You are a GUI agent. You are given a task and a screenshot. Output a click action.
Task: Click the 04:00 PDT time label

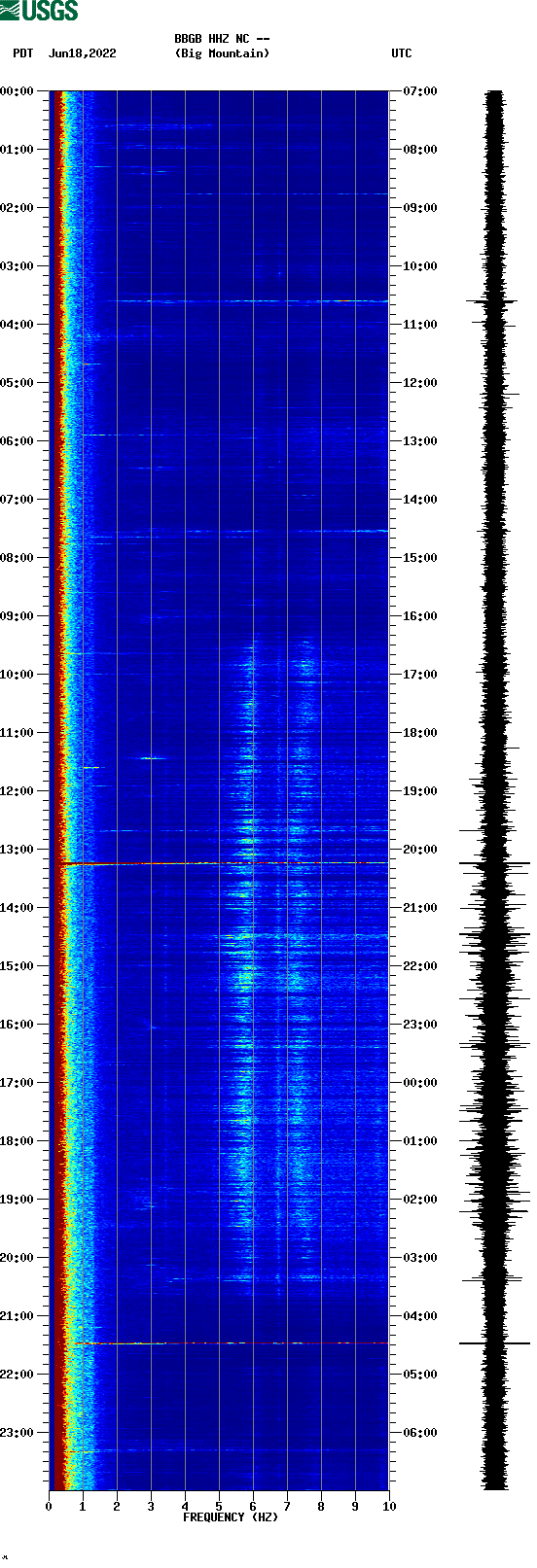18,325
